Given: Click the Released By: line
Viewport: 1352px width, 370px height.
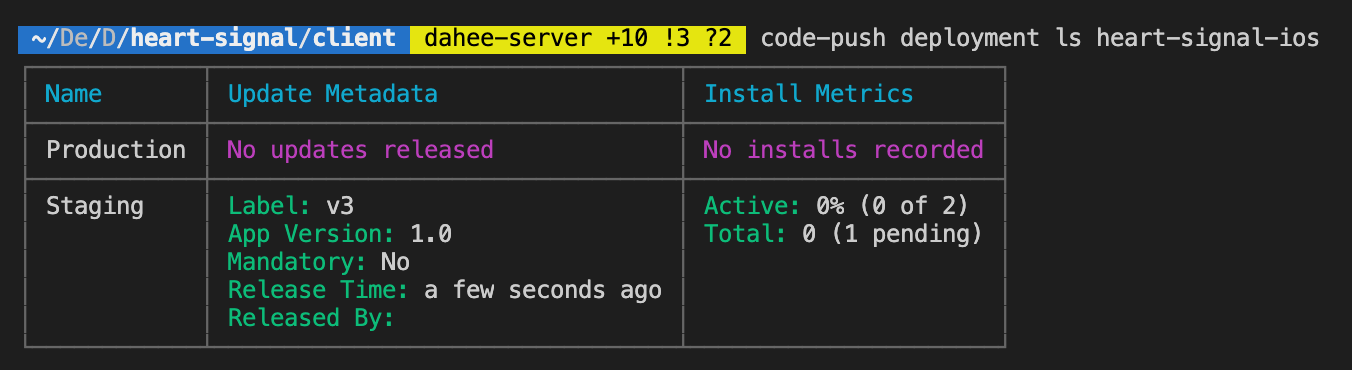Looking at the screenshot, I should click(312, 318).
